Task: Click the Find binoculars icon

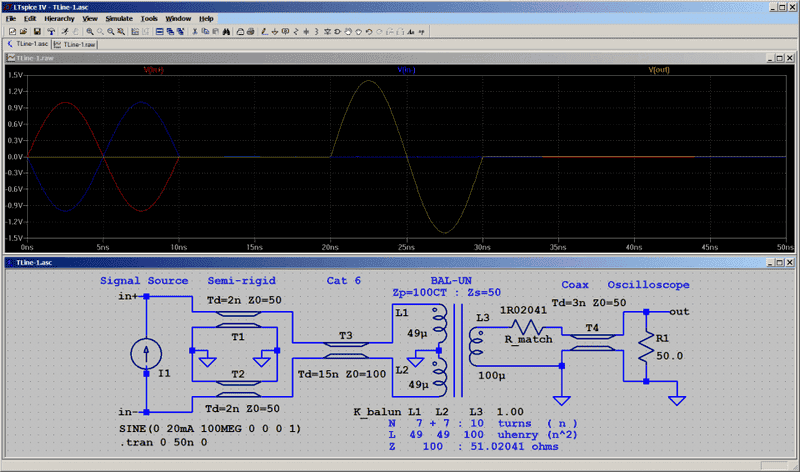Action: point(226,32)
